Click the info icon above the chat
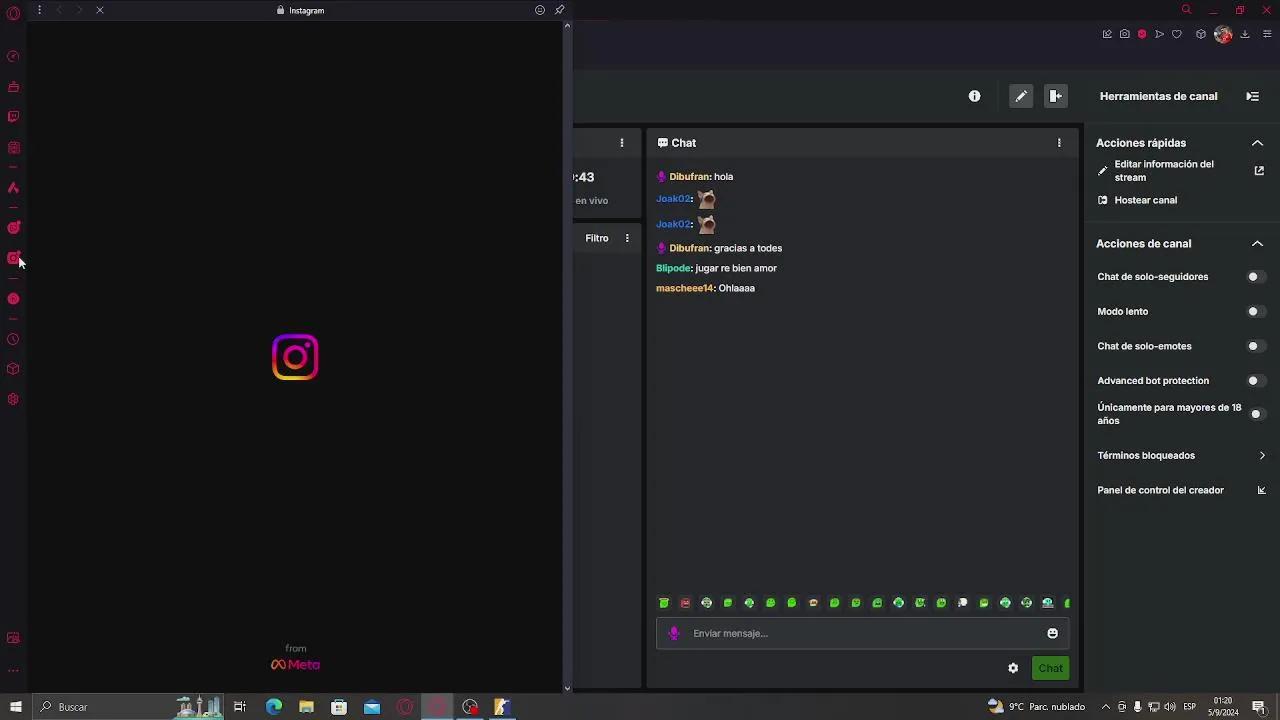Viewport: 1280px width, 720px height. point(974,96)
